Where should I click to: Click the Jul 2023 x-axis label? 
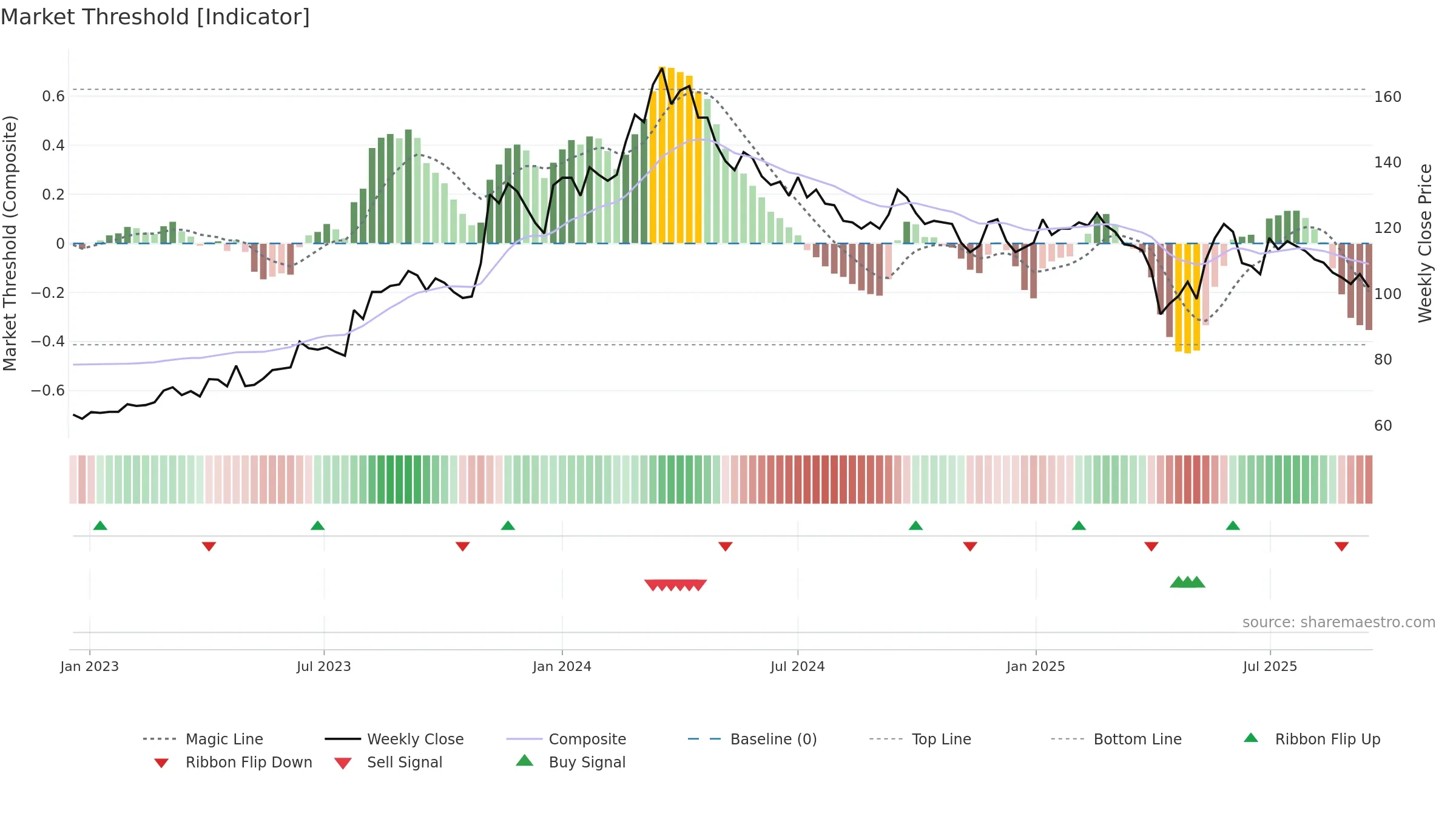pyautogui.click(x=324, y=666)
